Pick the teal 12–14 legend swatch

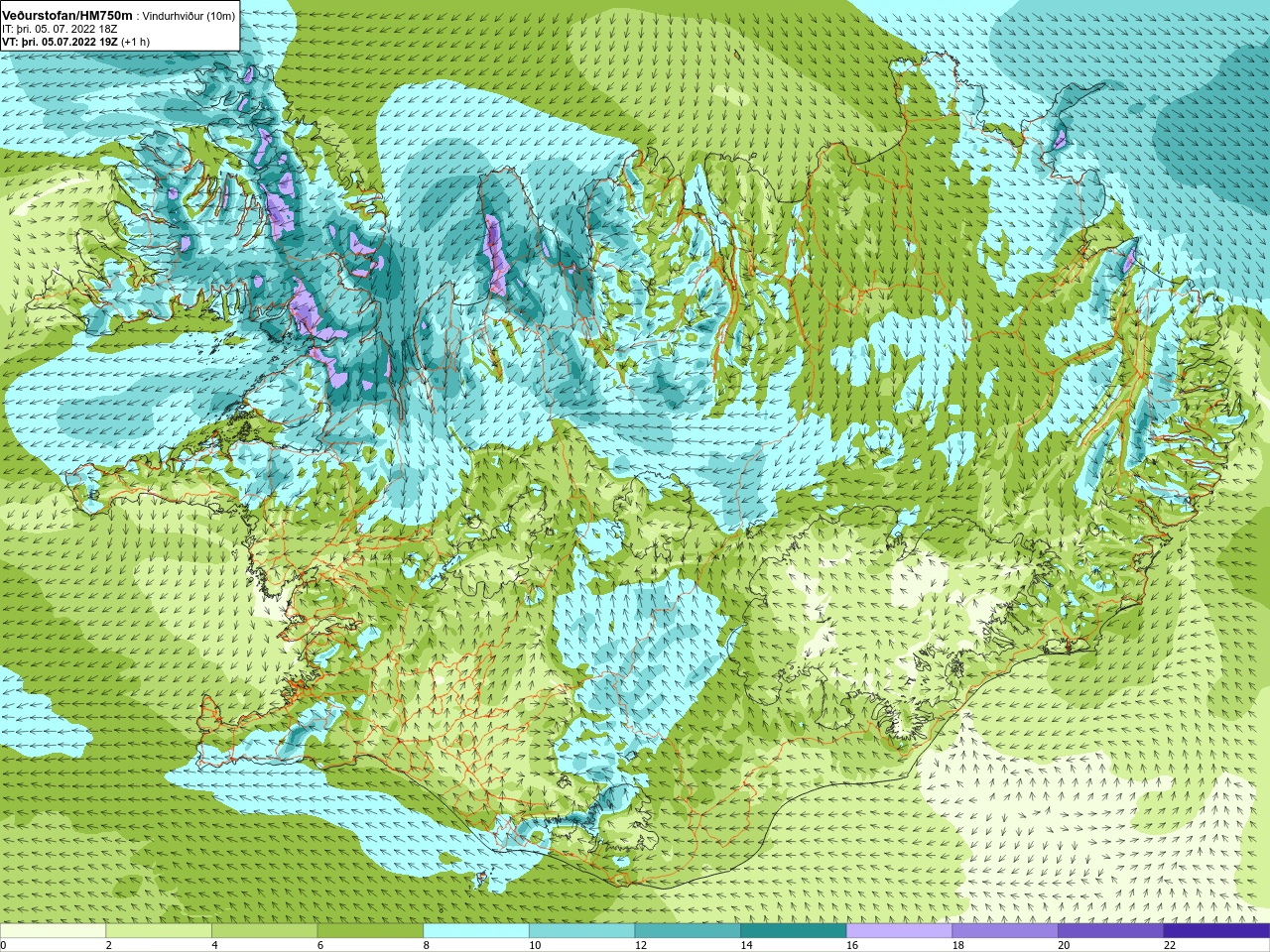click(688, 931)
